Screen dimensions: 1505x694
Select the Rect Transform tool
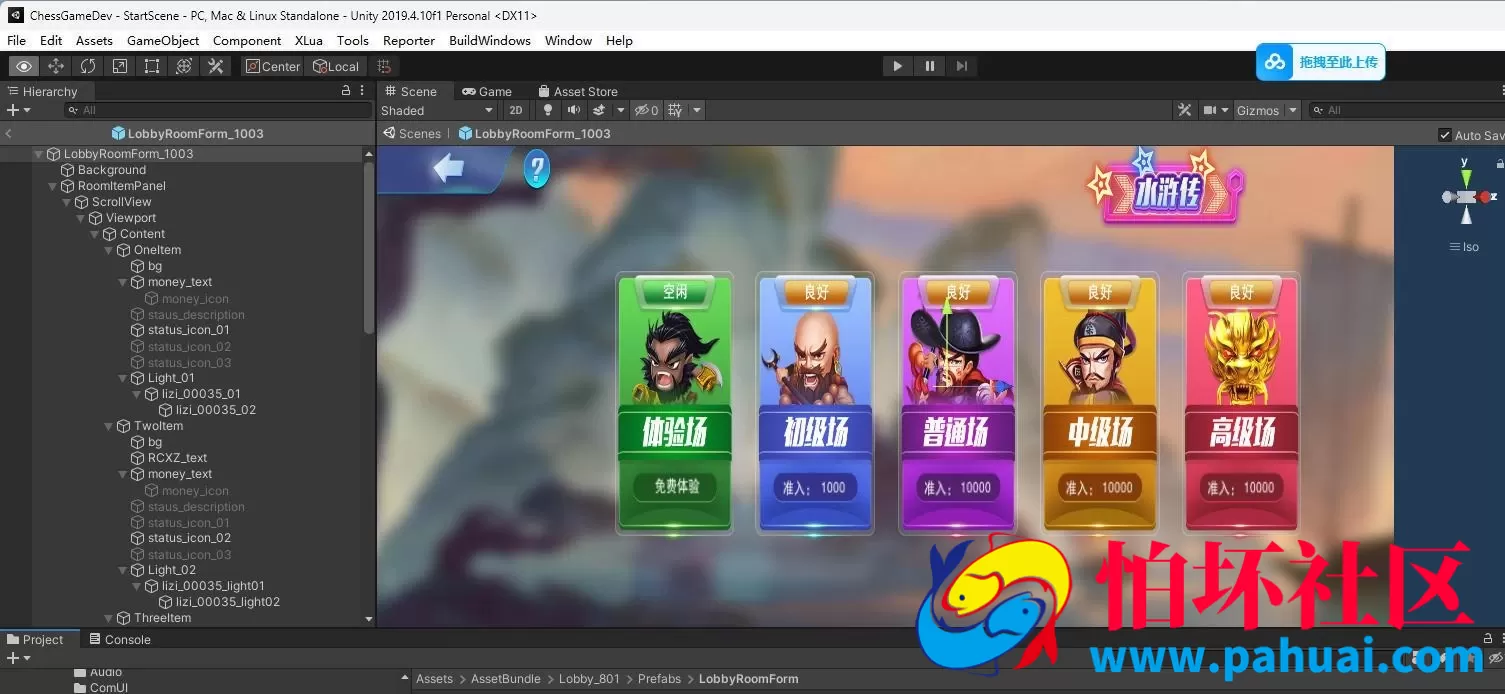(152, 66)
